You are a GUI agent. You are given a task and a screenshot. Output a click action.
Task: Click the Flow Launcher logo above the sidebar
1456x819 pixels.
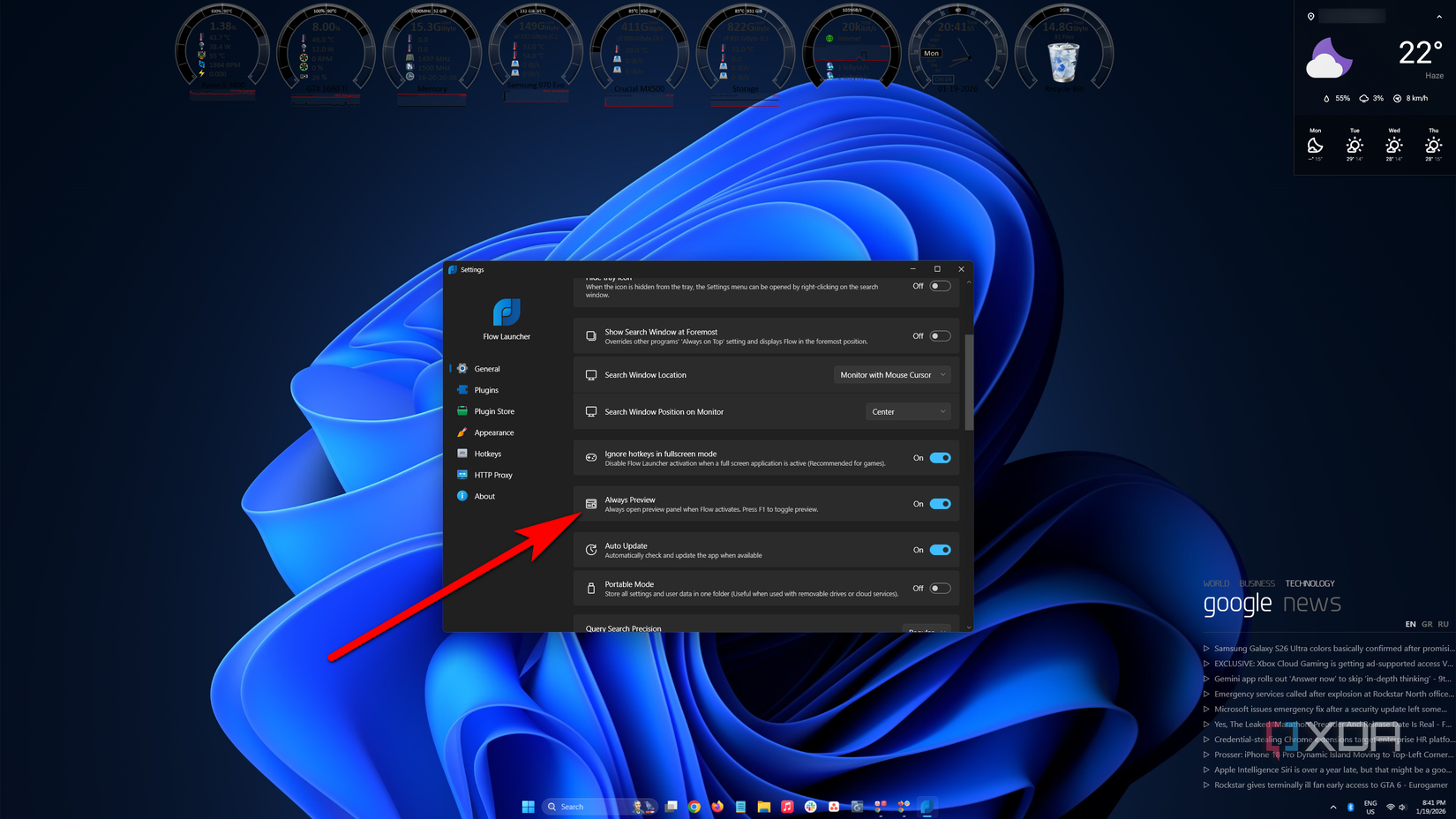[x=506, y=313]
